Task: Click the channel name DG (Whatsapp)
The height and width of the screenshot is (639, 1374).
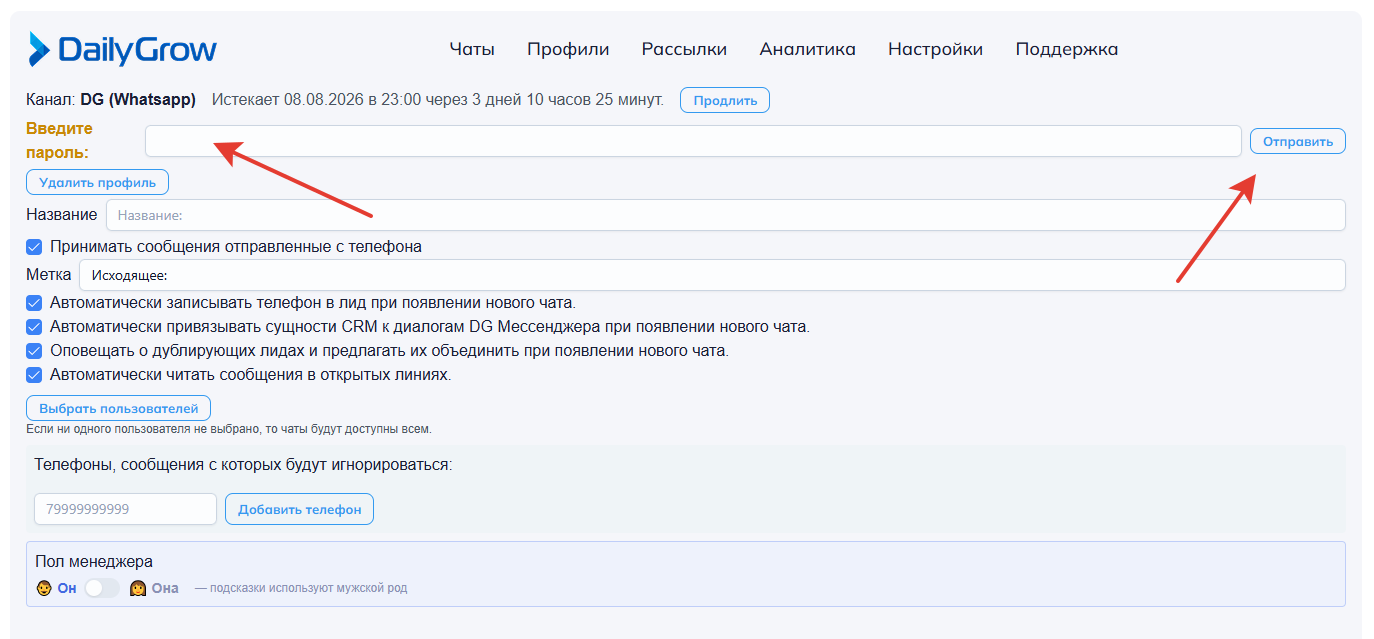Action: [x=138, y=100]
